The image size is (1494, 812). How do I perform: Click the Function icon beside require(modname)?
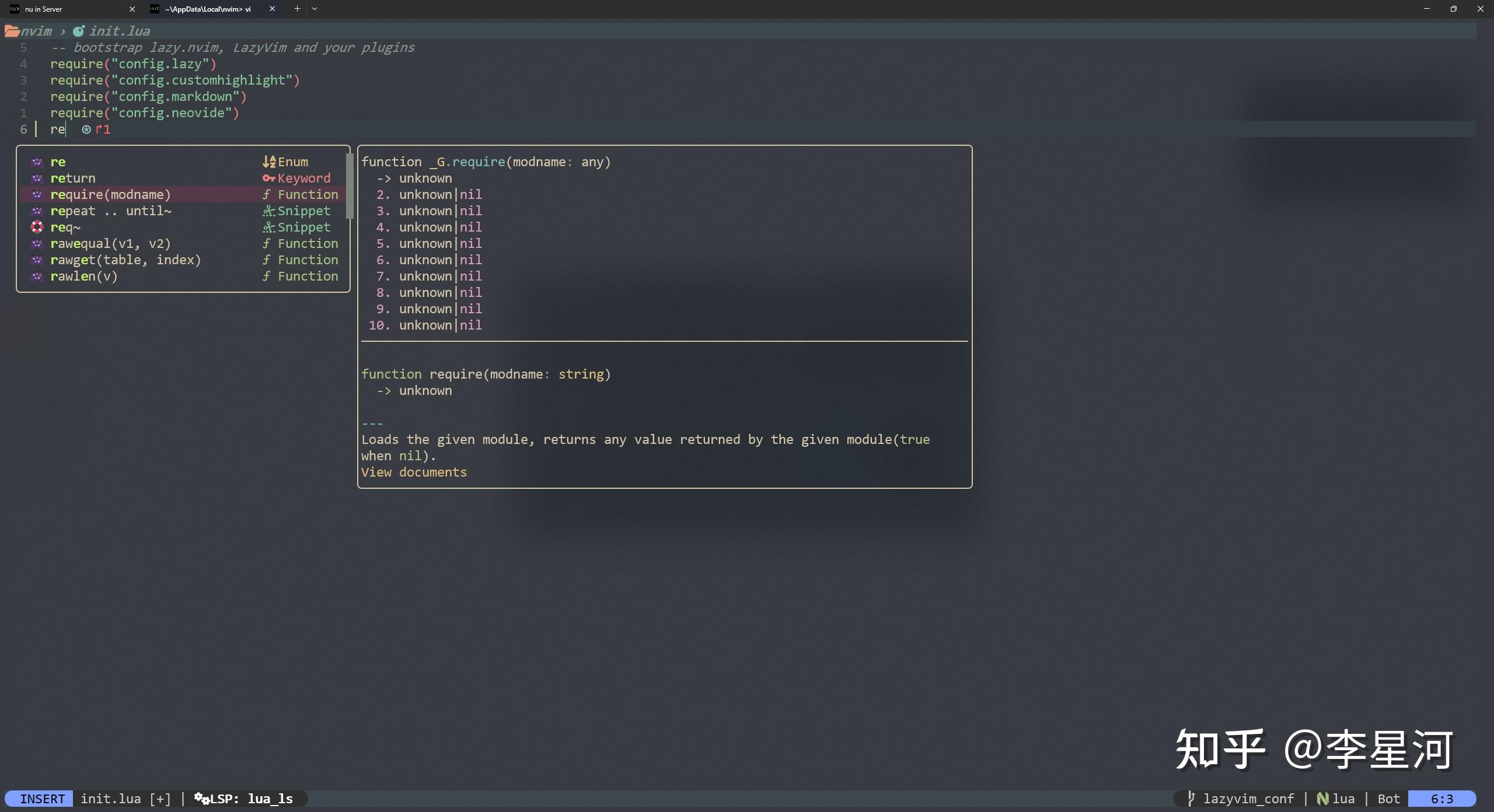(x=268, y=194)
